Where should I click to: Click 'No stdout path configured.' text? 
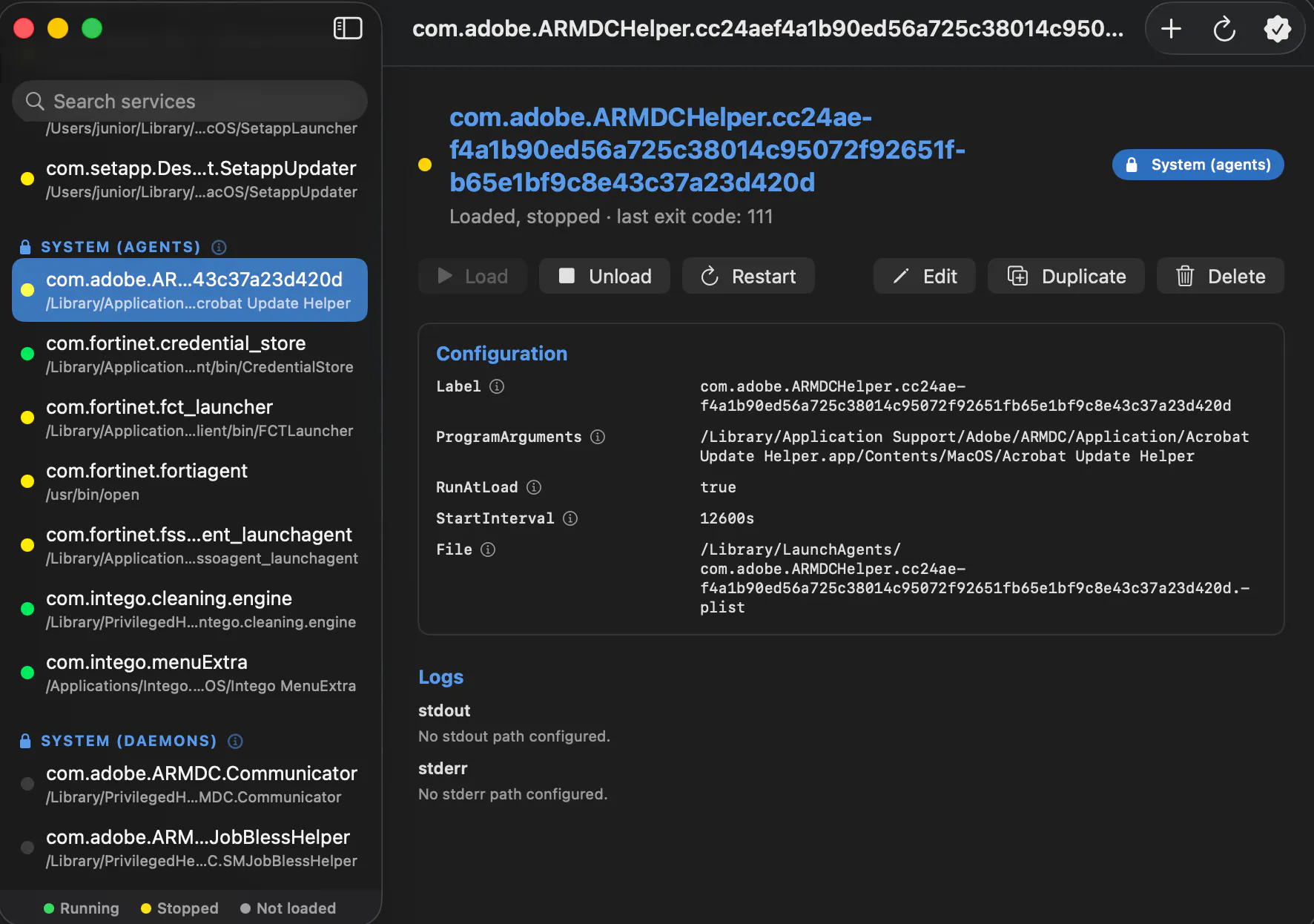click(x=514, y=736)
